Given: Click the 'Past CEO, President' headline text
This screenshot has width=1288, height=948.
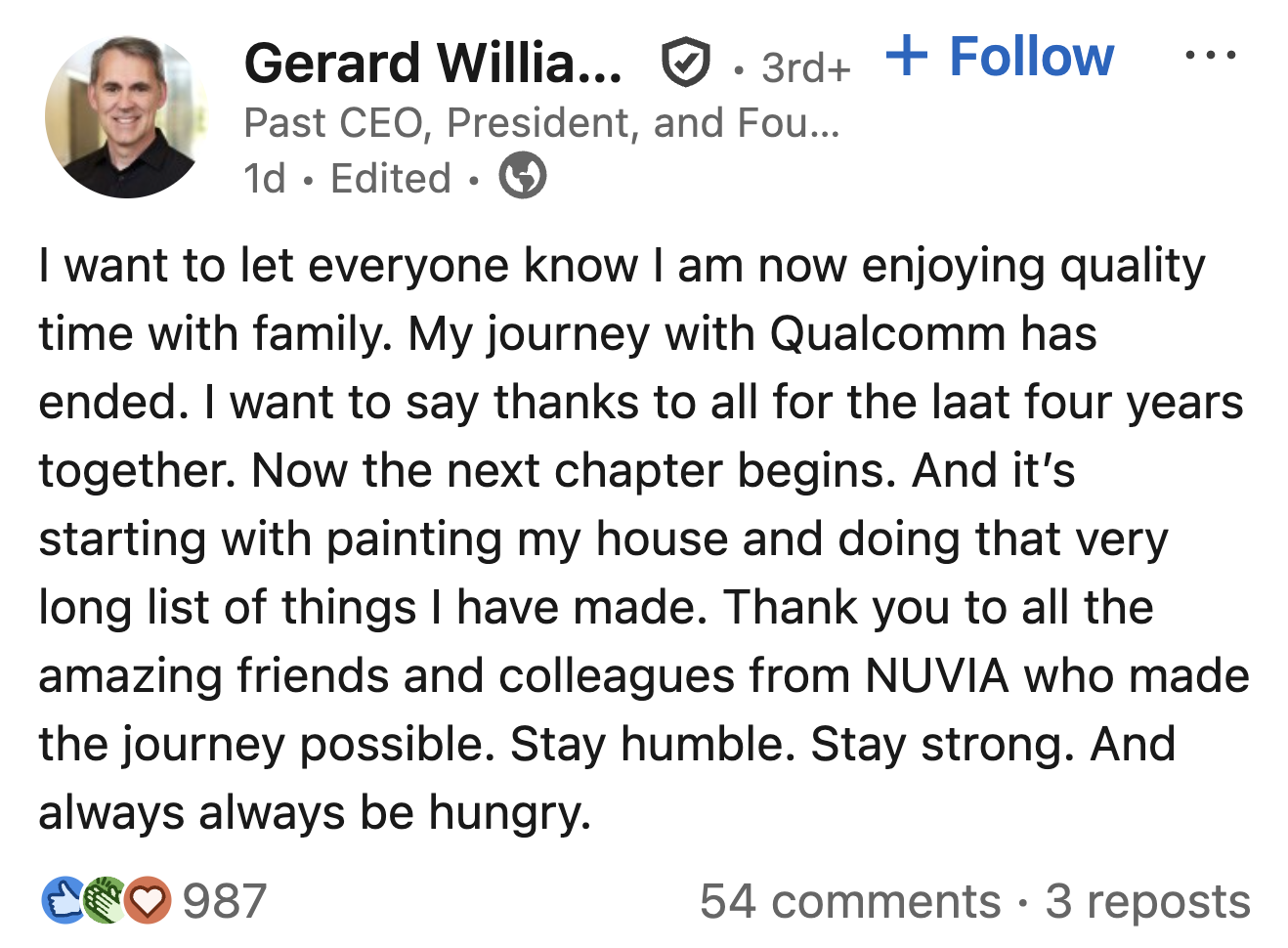Looking at the screenshot, I should pyautogui.click(x=541, y=123).
